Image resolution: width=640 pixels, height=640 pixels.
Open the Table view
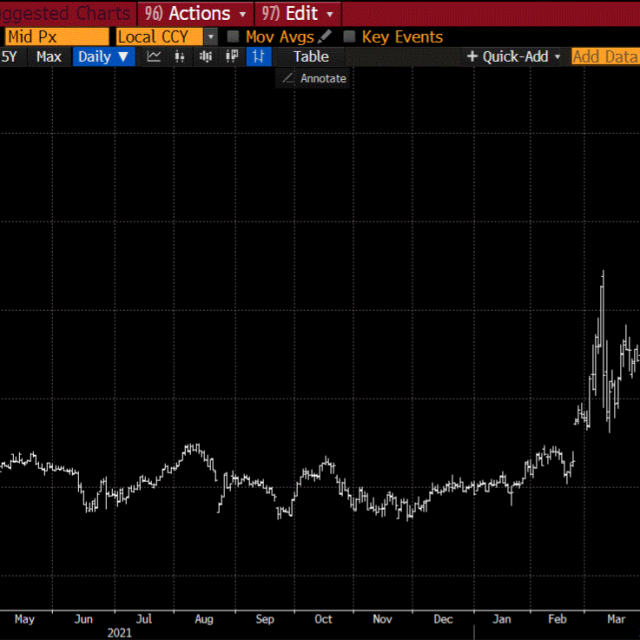(x=310, y=57)
